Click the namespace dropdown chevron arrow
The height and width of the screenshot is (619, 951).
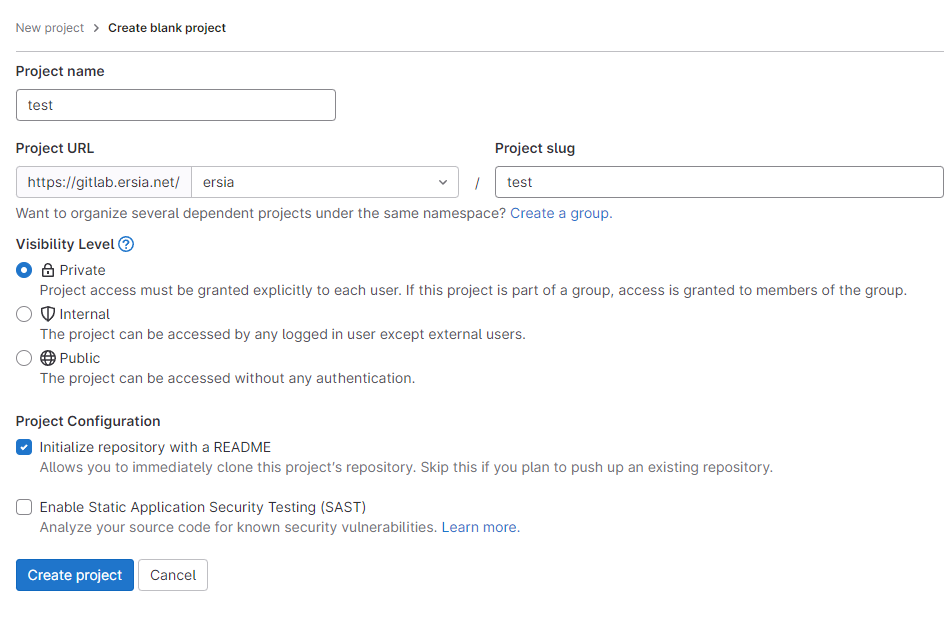point(443,182)
